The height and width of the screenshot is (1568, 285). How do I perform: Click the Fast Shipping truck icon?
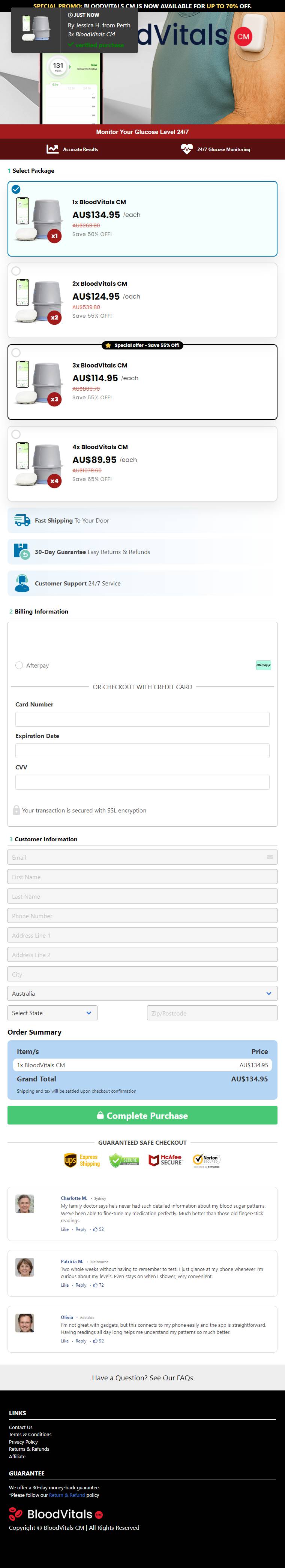pos(22,520)
